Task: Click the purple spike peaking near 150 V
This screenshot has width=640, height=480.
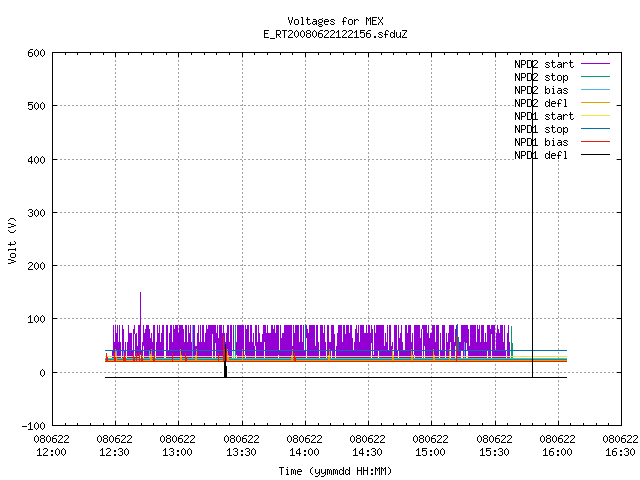Action: pyautogui.click(x=140, y=308)
